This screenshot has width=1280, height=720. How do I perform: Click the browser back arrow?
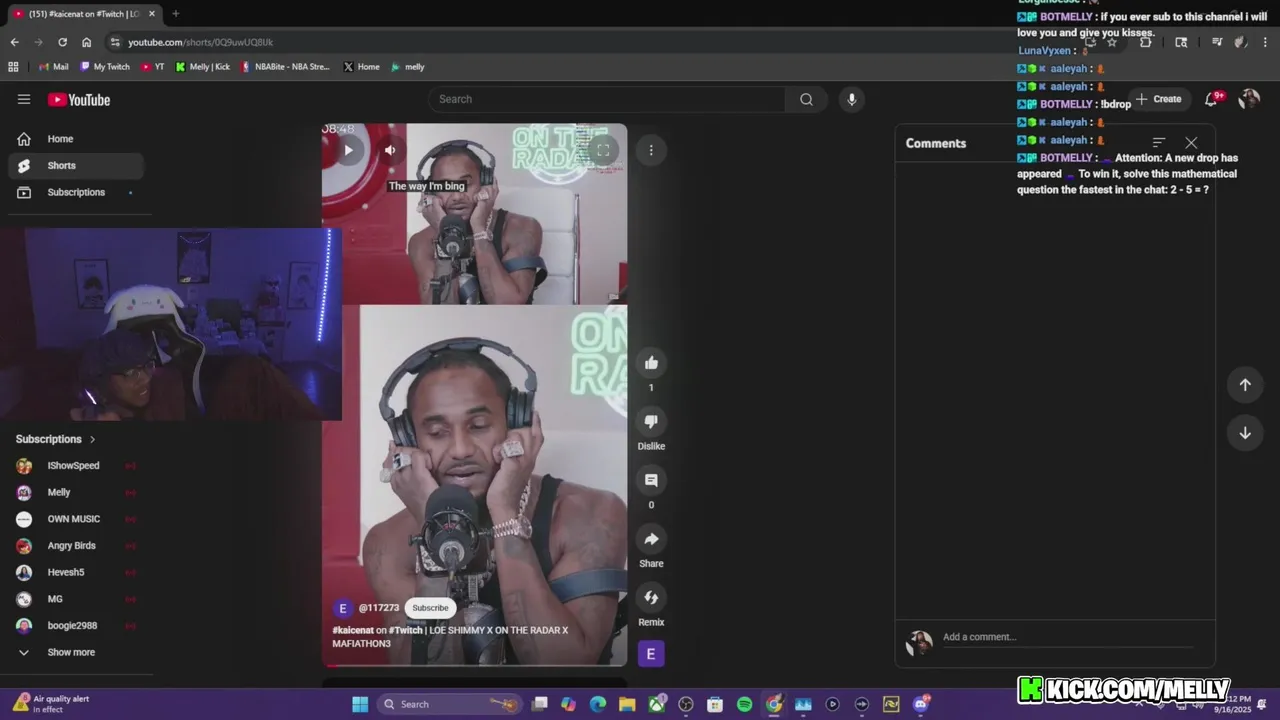pyautogui.click(x=14, y=42)
